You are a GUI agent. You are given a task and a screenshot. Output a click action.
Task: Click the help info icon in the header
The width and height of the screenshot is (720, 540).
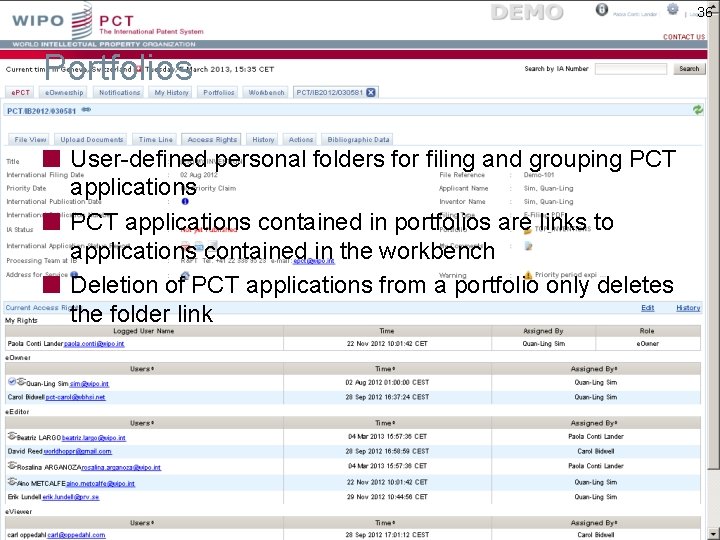tap(602, 9)
